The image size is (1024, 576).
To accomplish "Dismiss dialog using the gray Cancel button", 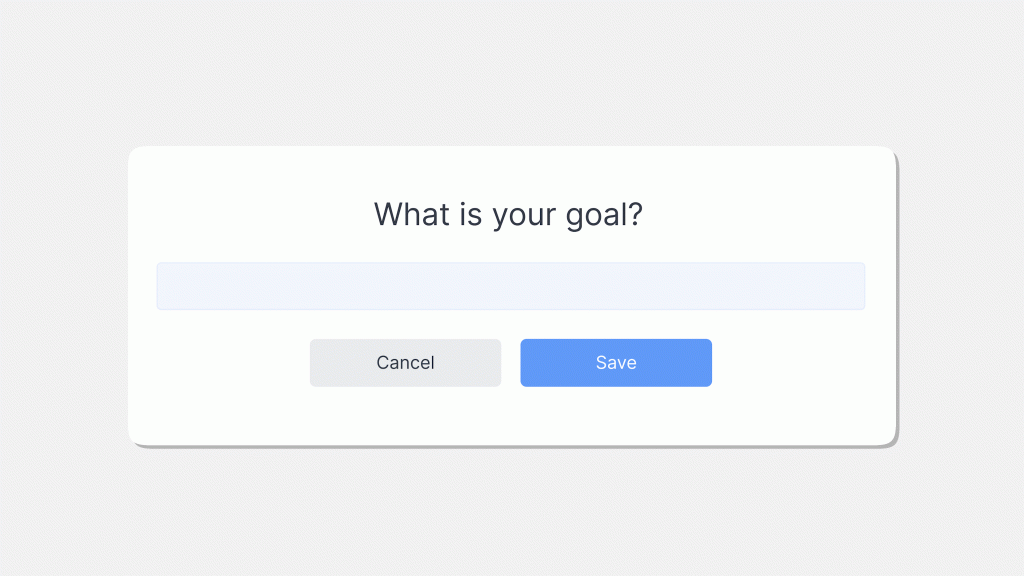I will [x=406, y=362].
